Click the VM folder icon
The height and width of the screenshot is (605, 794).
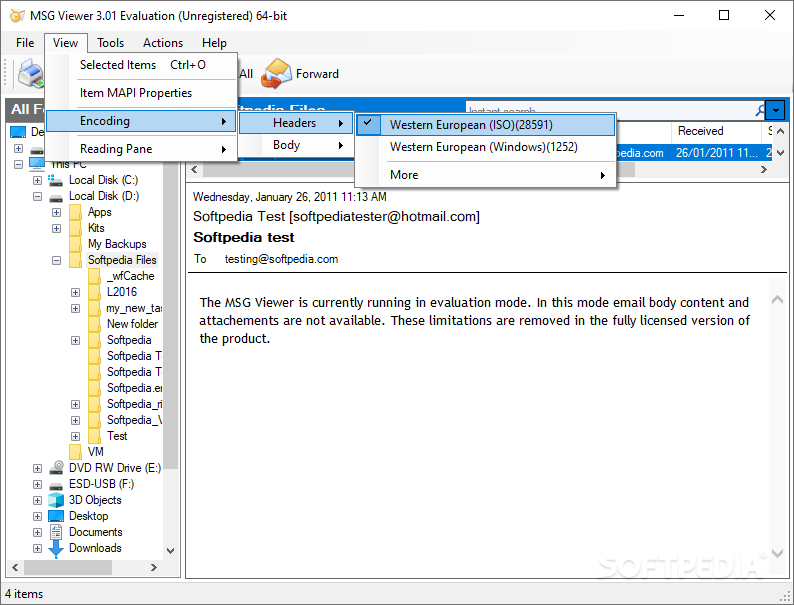pos(75,452)
